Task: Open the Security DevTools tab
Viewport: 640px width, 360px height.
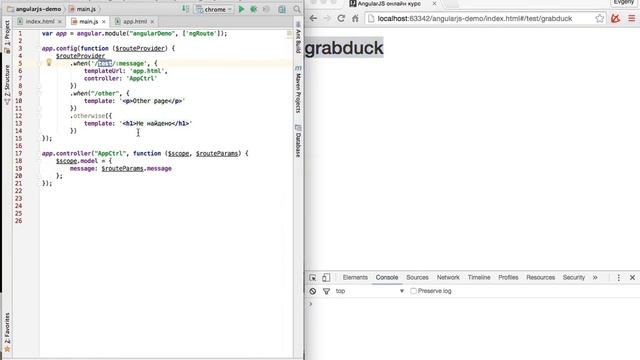Action: point(574,278)
